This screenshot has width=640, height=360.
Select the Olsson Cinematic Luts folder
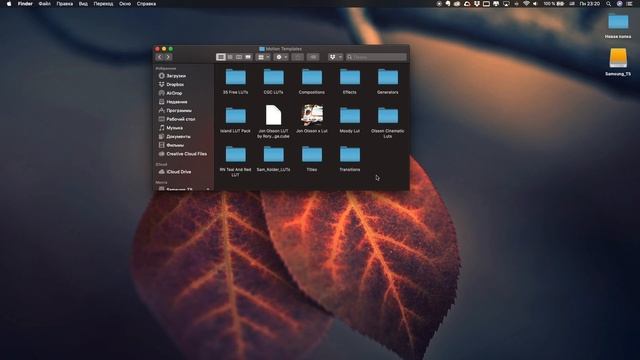tap(388, 116)
